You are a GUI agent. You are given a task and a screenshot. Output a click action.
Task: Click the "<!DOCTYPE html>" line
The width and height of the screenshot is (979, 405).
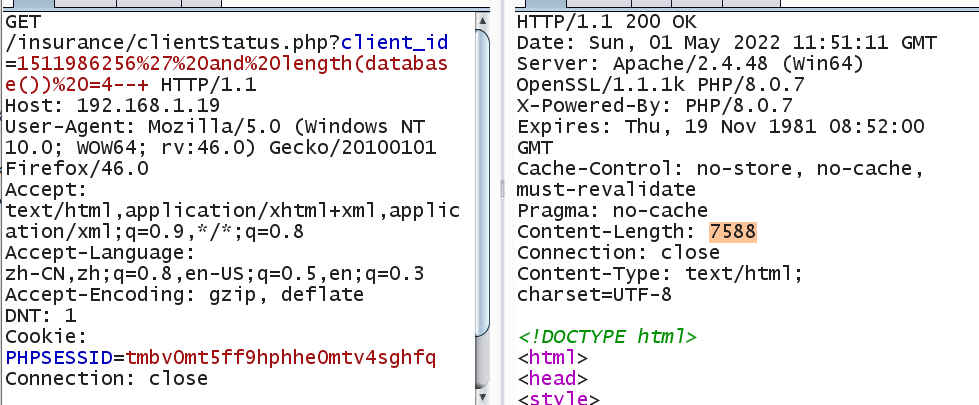point(606,337)
